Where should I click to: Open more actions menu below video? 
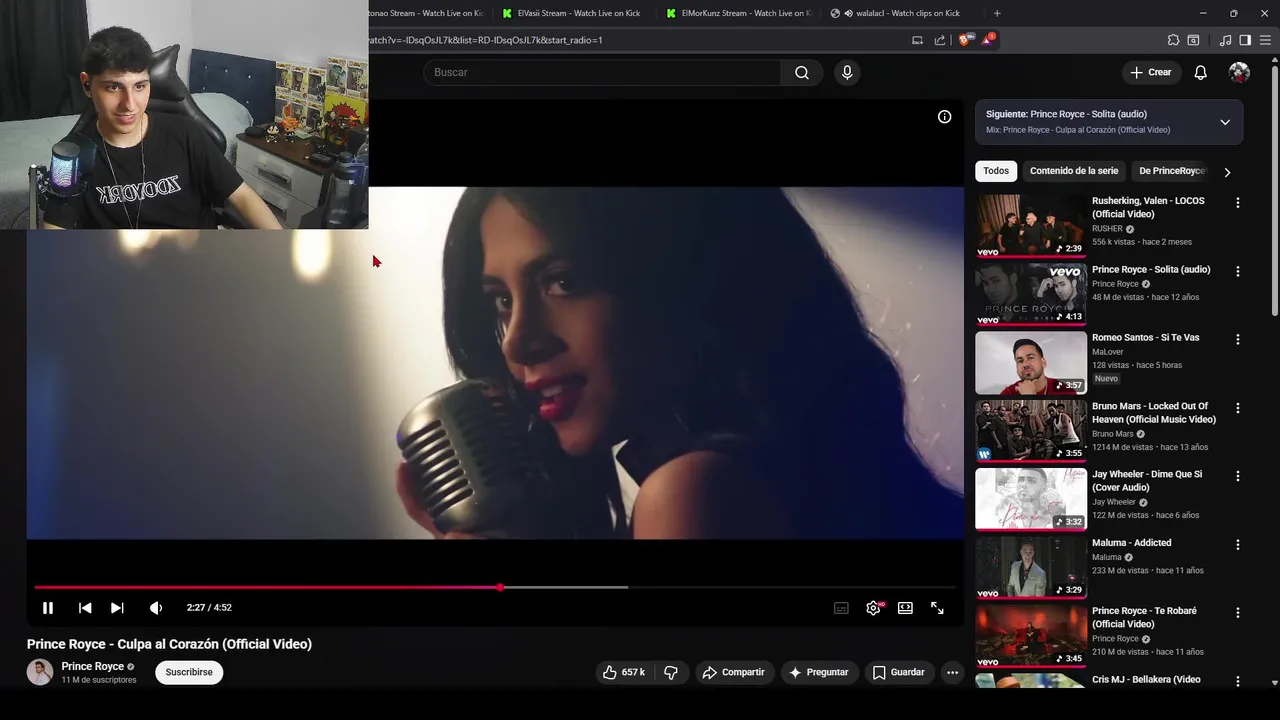pyautogui.click(x=952, y=672)
